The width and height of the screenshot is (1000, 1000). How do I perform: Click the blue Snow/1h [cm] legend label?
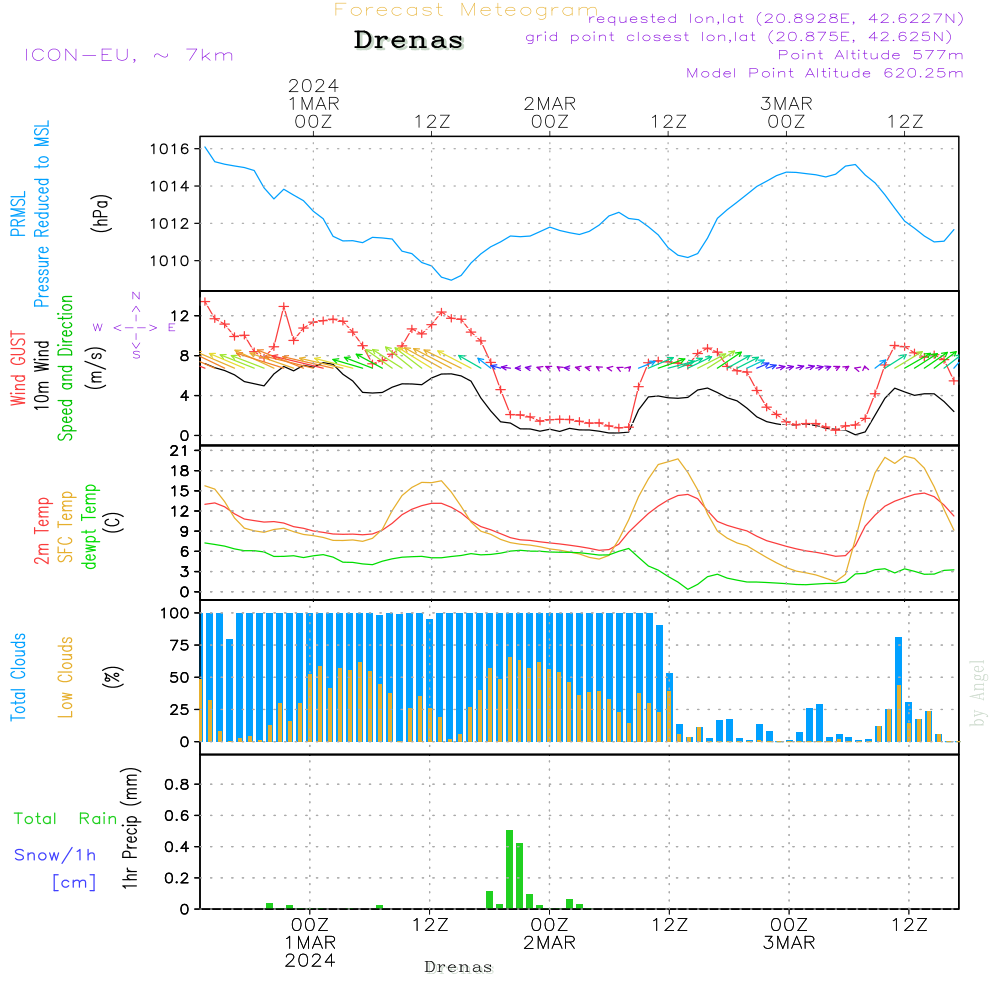pyautogui.click(x=56, y=868)
